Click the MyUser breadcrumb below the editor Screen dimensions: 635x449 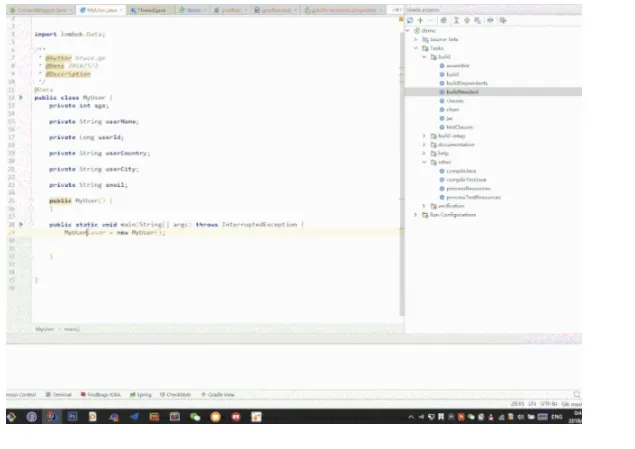[x=45, y=329]
